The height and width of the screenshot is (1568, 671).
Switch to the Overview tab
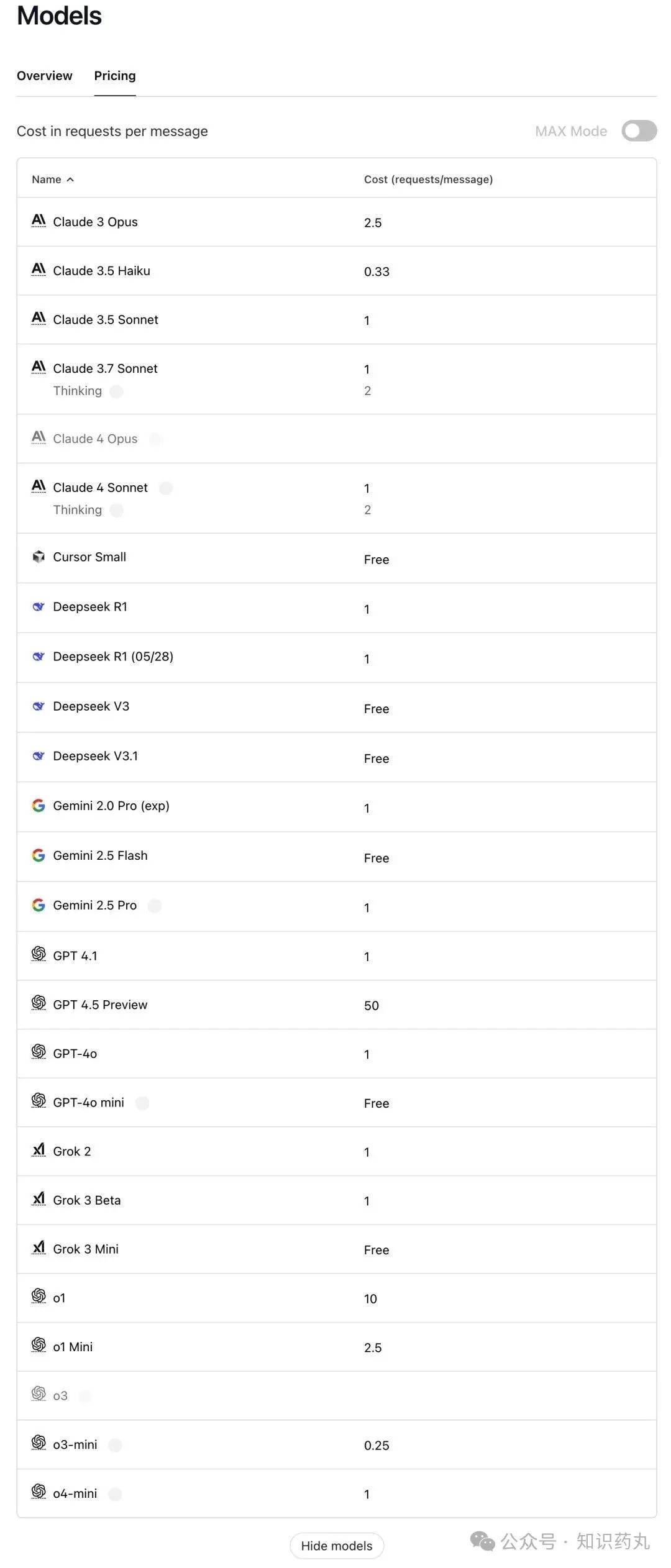[x=45, y=76]
